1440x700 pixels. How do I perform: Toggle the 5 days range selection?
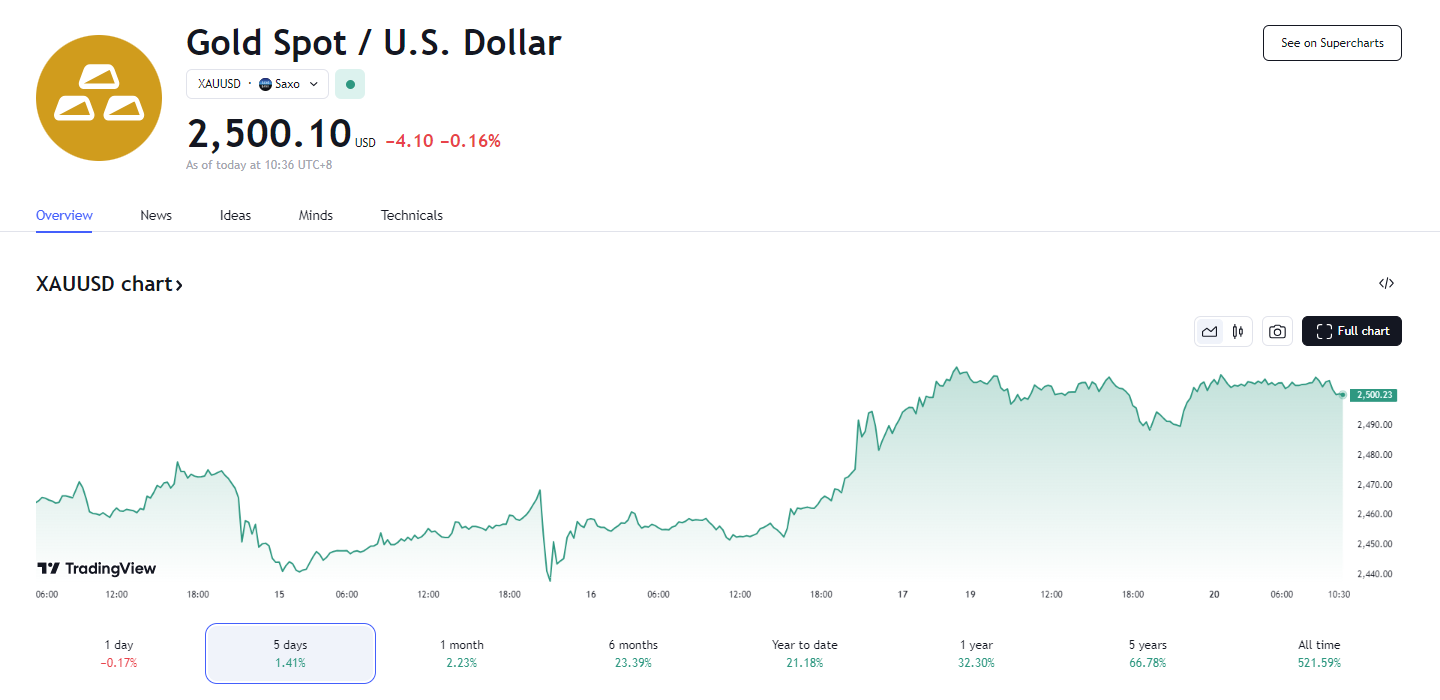coord(290,653)
